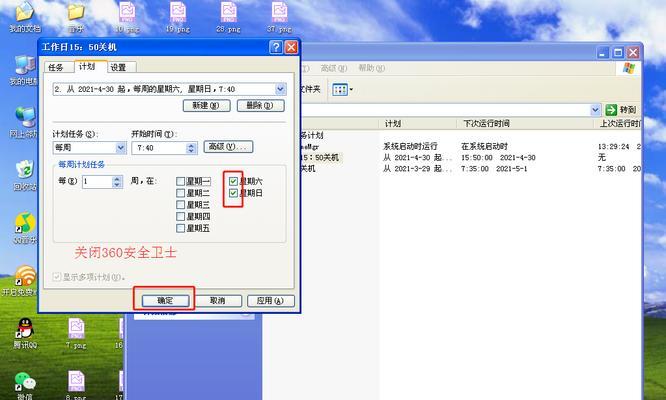The image size is (666, 400).
Task: Click the 15:50:00 2021-4-30 next run cell
Action: pyautogui.click(x=498, y=158)
